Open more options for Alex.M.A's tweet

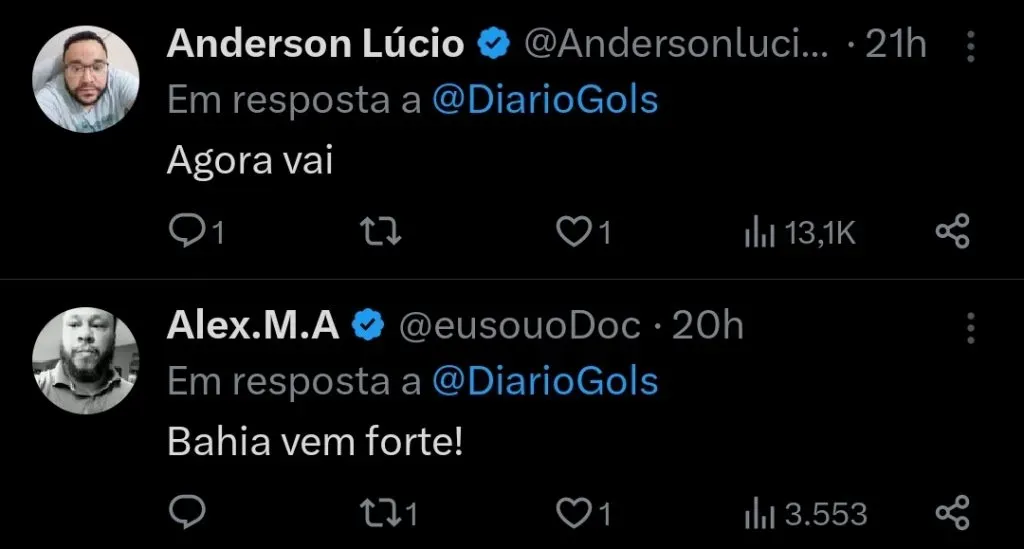968,326
